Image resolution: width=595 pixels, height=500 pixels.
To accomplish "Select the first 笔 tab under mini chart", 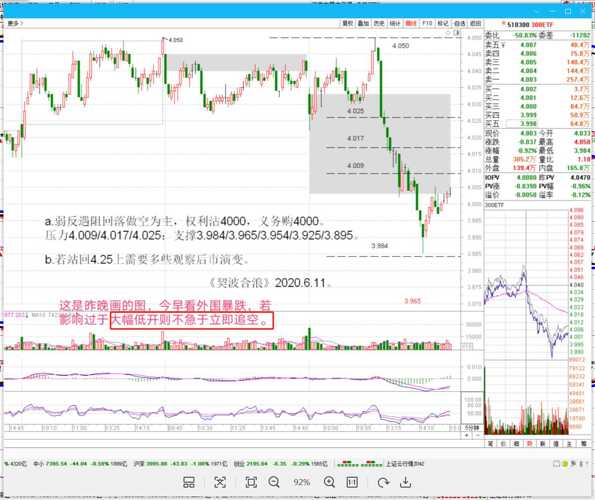I will [490, 443].
